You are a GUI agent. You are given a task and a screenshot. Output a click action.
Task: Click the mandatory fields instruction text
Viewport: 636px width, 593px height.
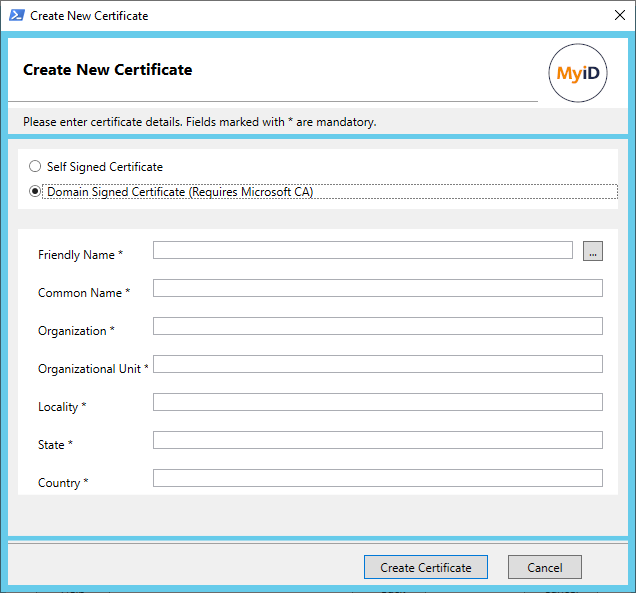(199, 122)
